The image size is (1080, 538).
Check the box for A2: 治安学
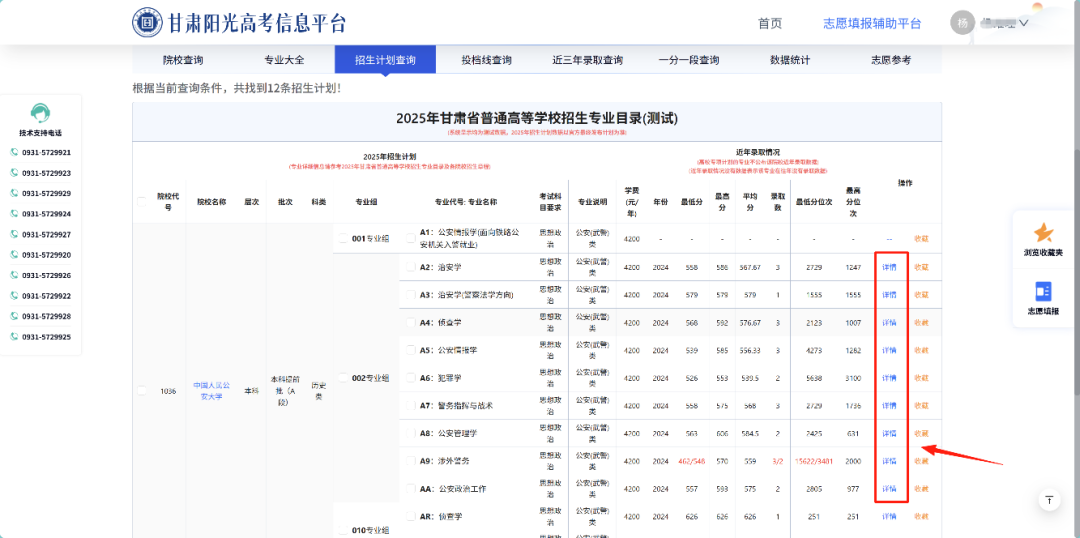click(411, 267)
